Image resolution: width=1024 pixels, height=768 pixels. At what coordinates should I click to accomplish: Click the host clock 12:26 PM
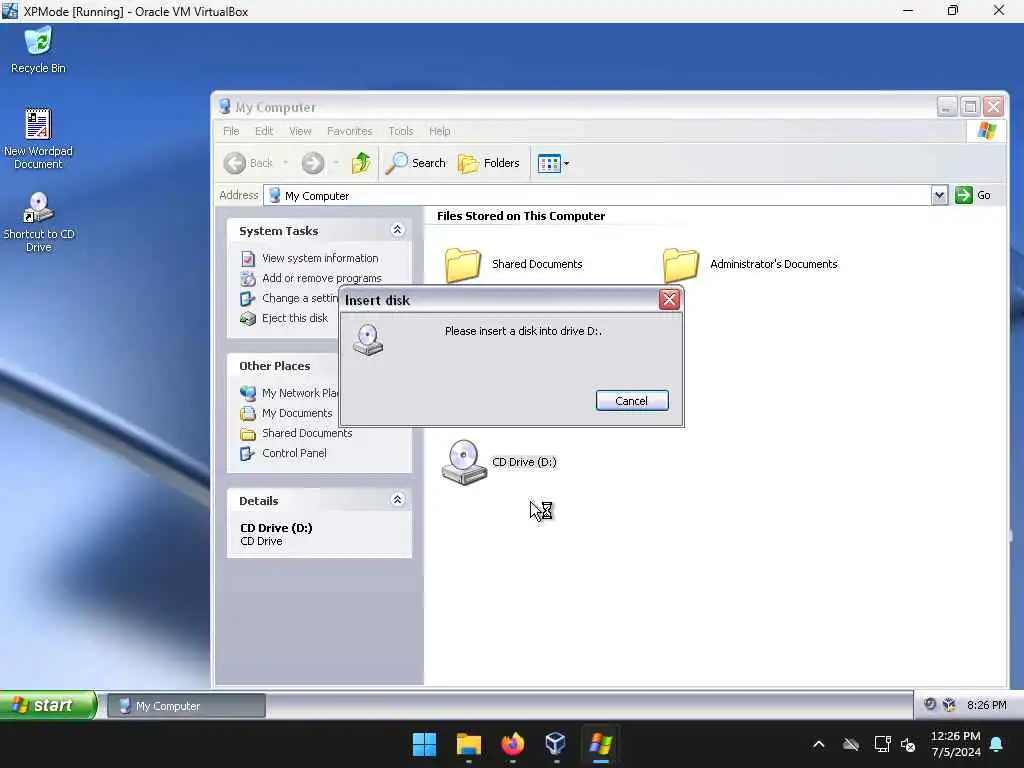tap(955, 736)
